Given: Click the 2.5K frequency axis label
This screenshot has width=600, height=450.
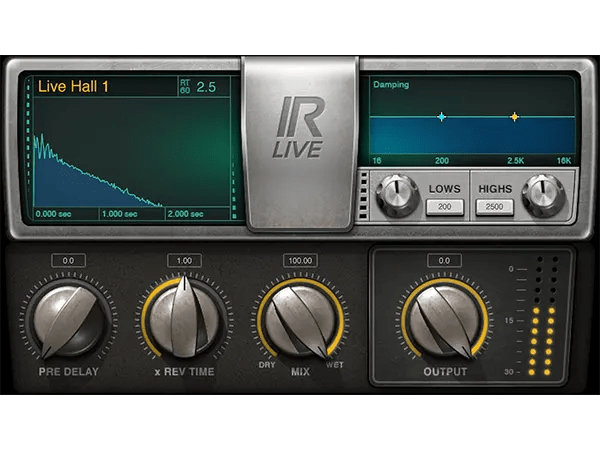Looking at the screenshot, I should 515,161.
